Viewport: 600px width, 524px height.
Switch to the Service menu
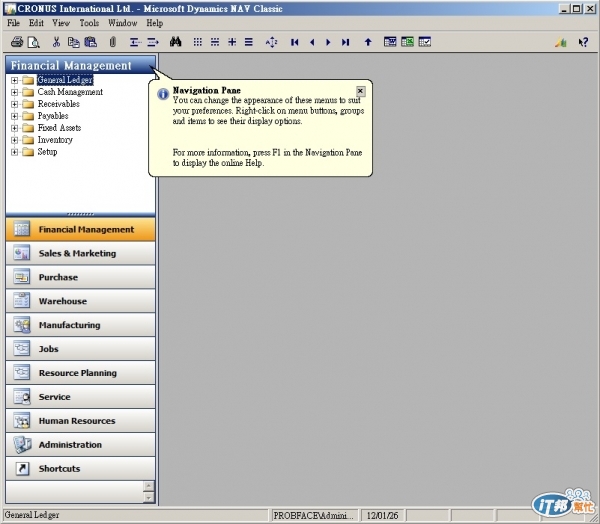[x=80, y=397]
